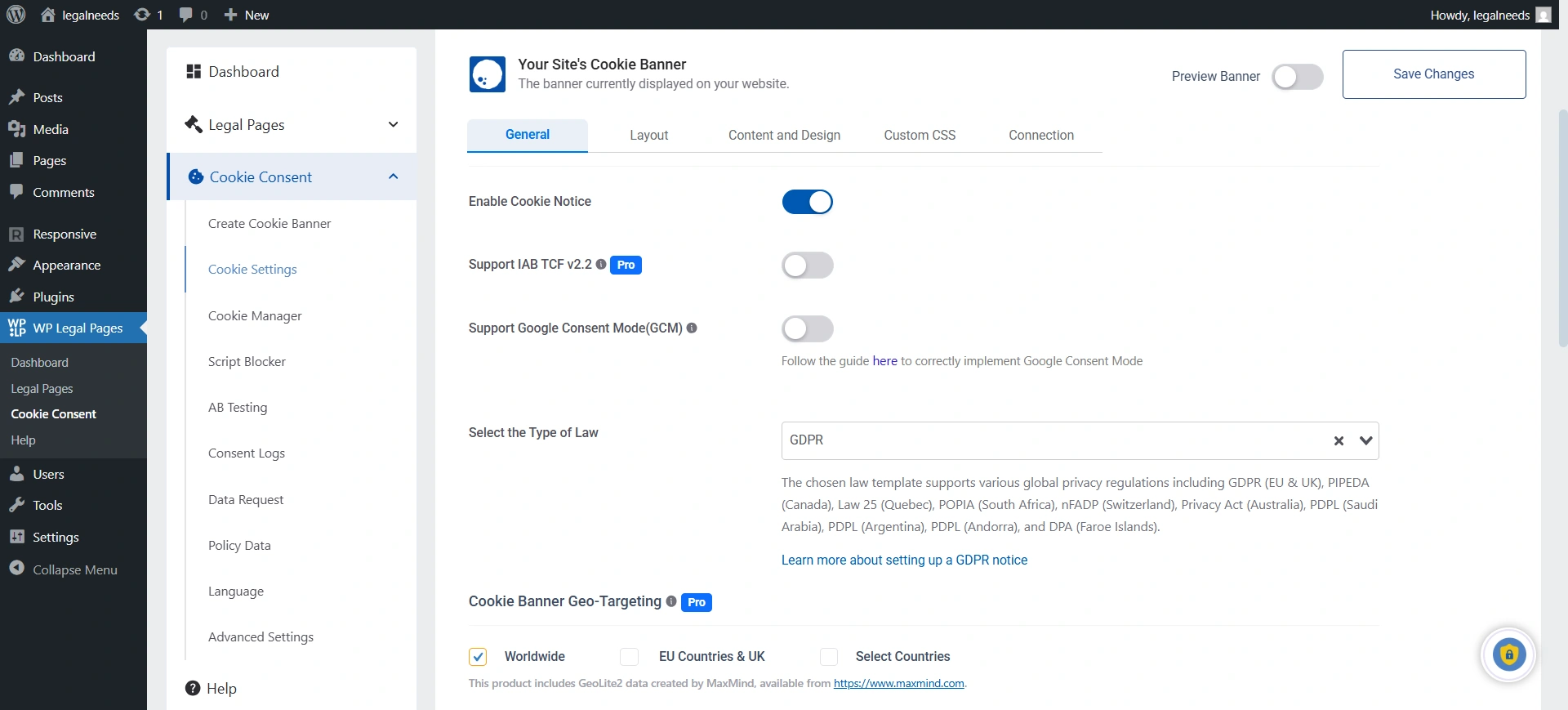Turn on the Preview Banner switch
The image size is (1568, 710).
pos(1297,77)
